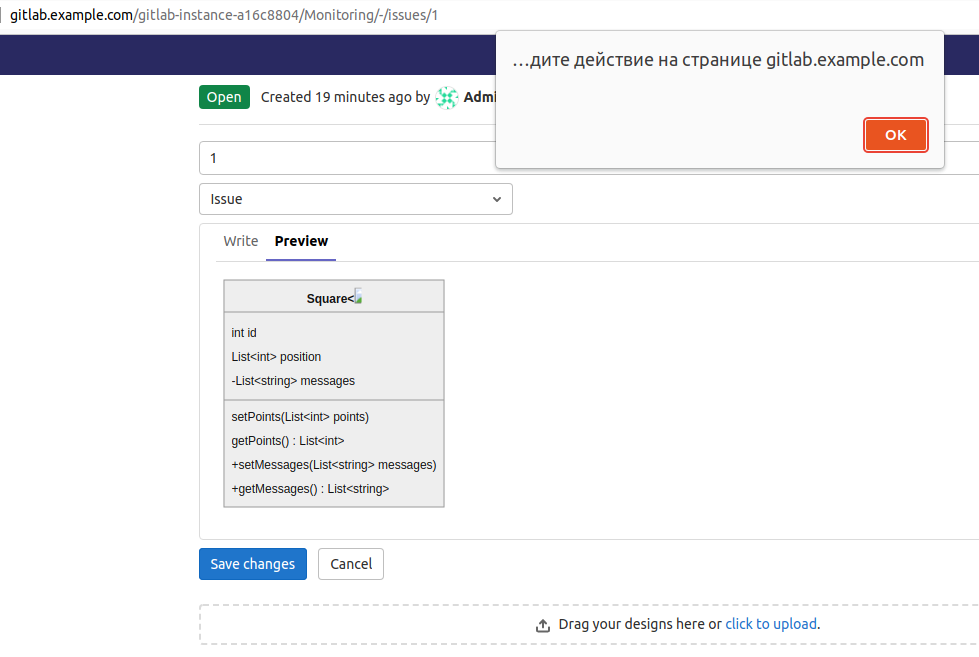Screen dimensions: 979x657
Task: Select the setPoints method row in diagram
Action: 300,417
